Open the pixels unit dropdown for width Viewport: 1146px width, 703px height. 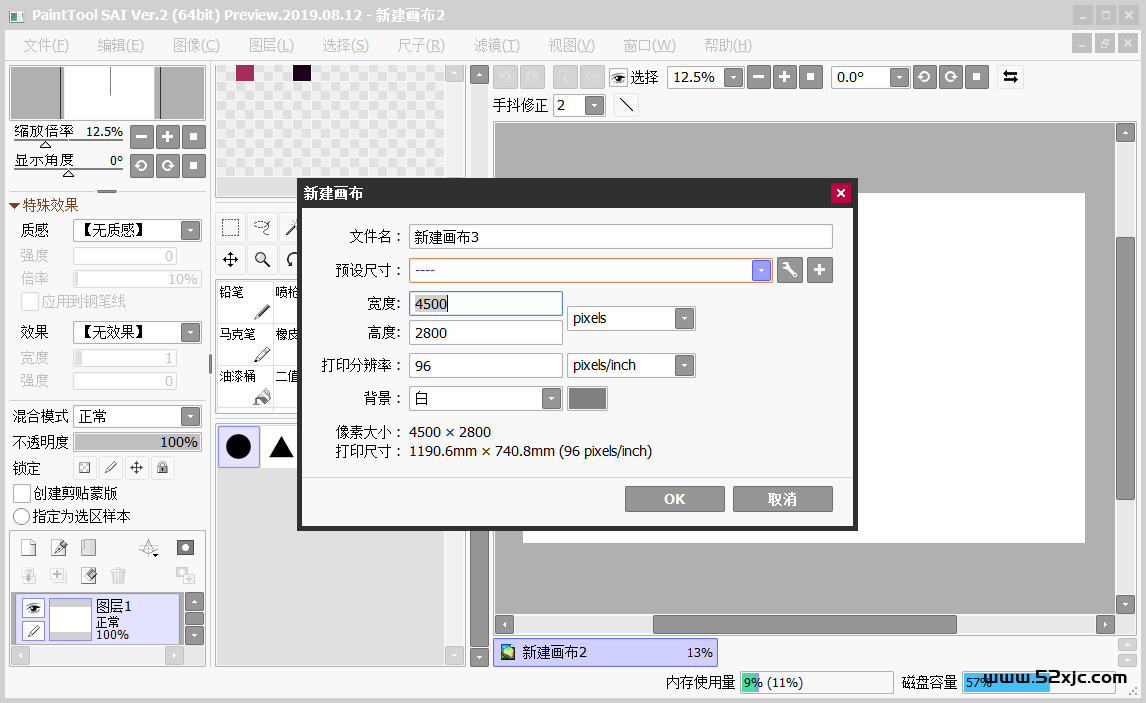click(x=684, y=318)
